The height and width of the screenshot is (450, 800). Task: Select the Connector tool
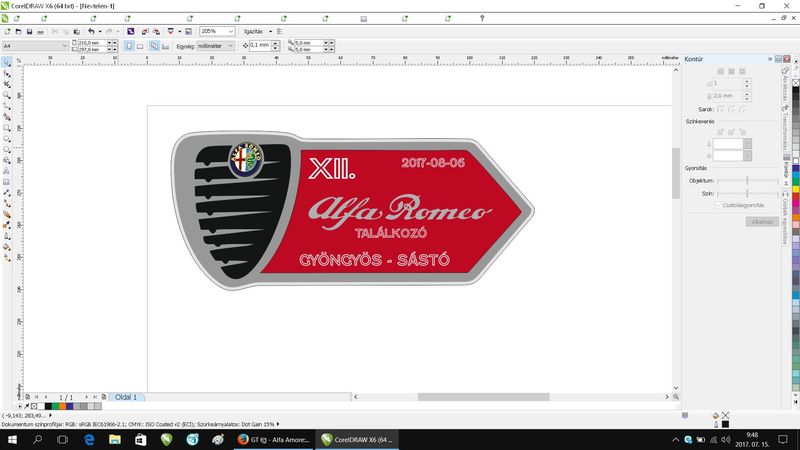pyautogui.click(x=7, y=204)
